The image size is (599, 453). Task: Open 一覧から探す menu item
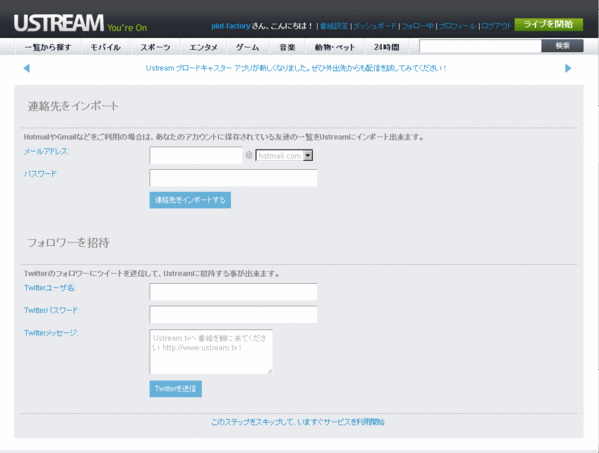point(48,47)
